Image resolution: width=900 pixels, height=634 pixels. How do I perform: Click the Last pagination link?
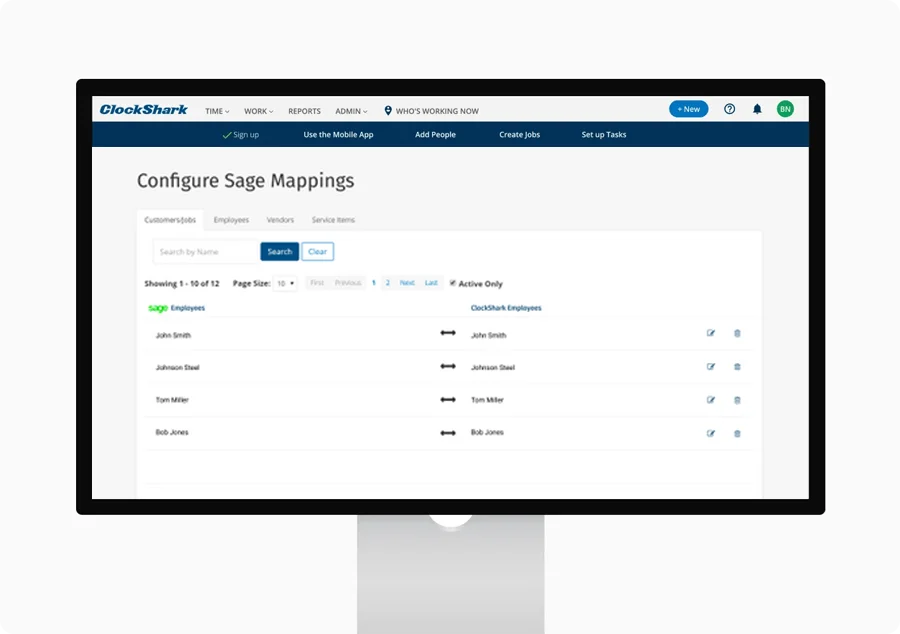click(x=431, y=283)
